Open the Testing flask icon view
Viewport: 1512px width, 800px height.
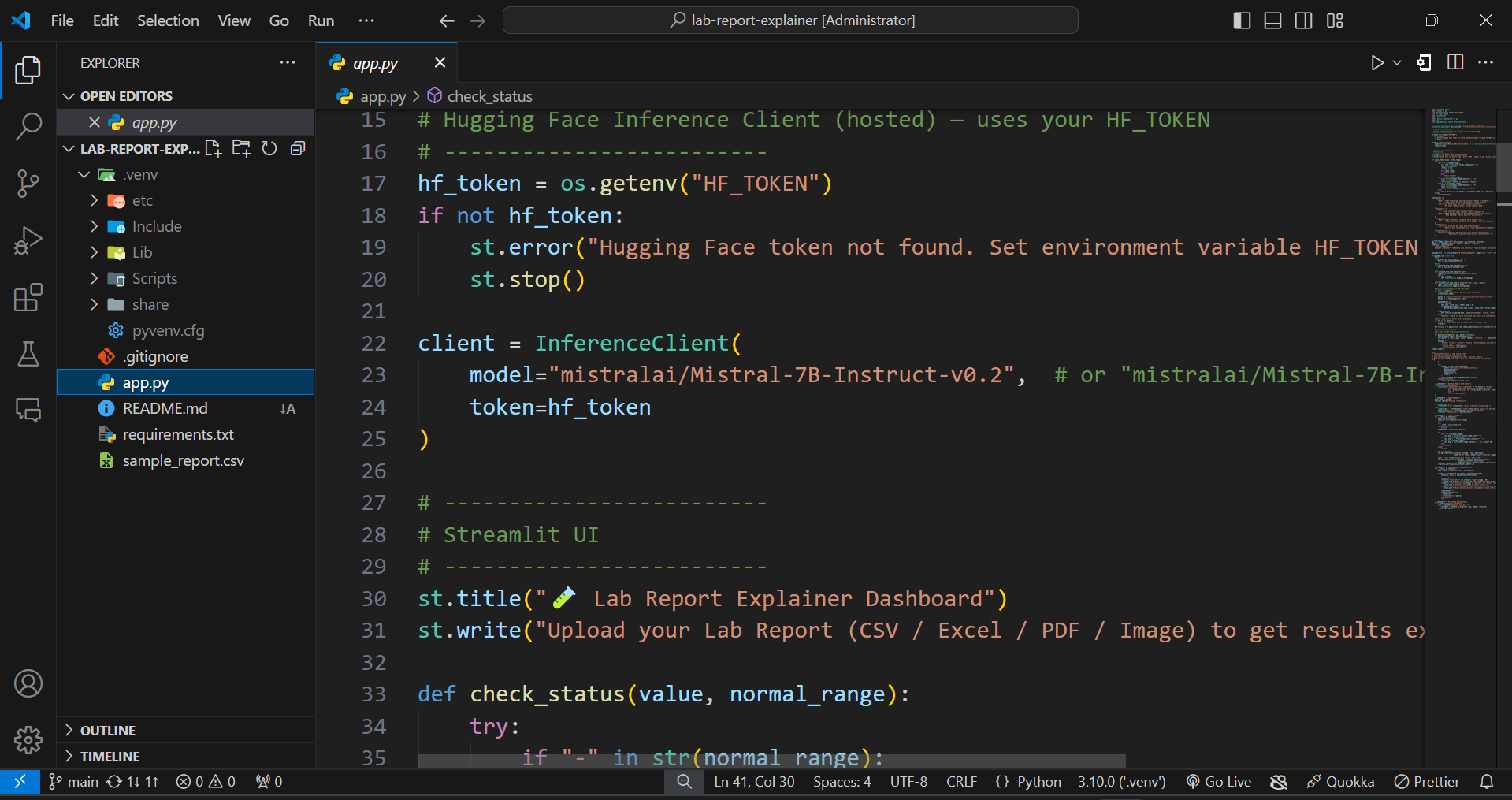coord(28,354)
